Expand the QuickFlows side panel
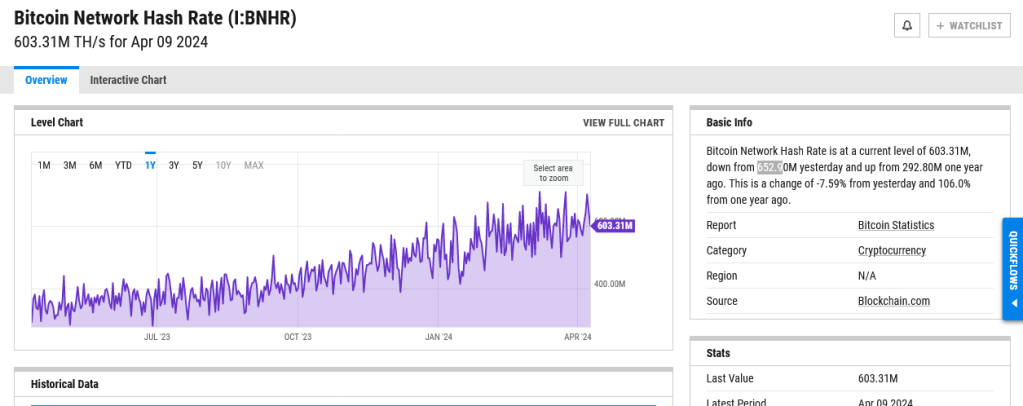 [1012, 269]
